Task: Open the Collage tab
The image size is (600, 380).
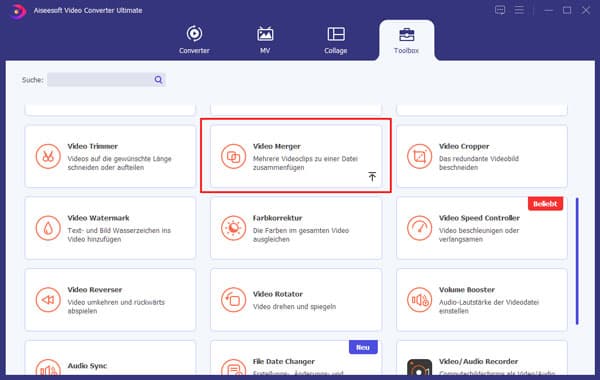Action: coord(336,39)
